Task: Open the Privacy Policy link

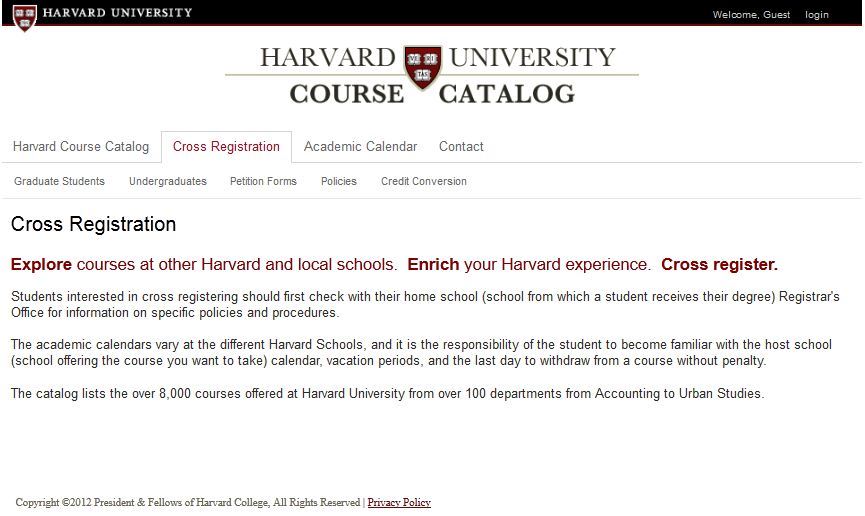Action: 399,503
